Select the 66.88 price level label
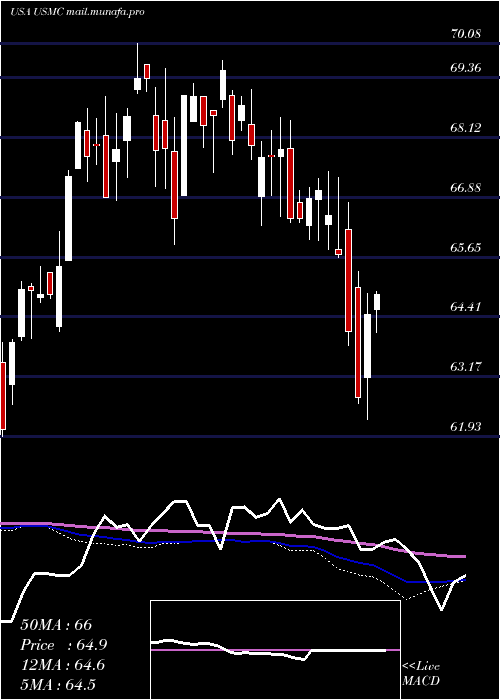This screenshot has height=700, width=500. pos(466,188)
